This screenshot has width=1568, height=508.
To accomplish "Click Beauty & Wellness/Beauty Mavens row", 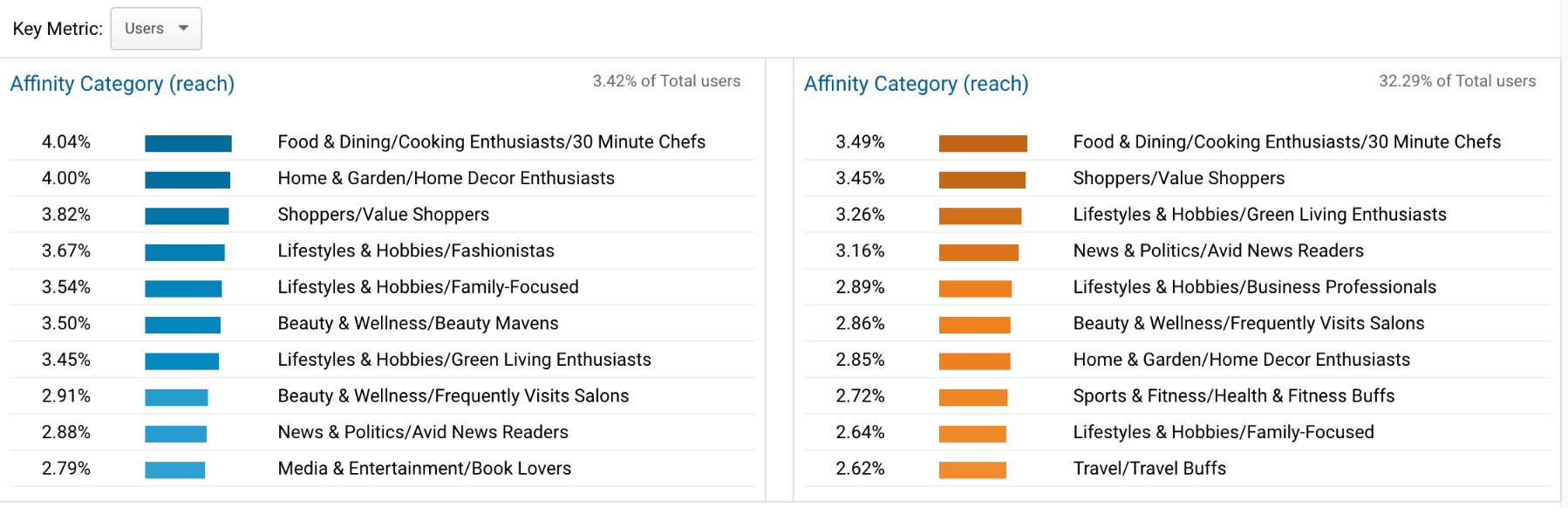I will 418,323.
